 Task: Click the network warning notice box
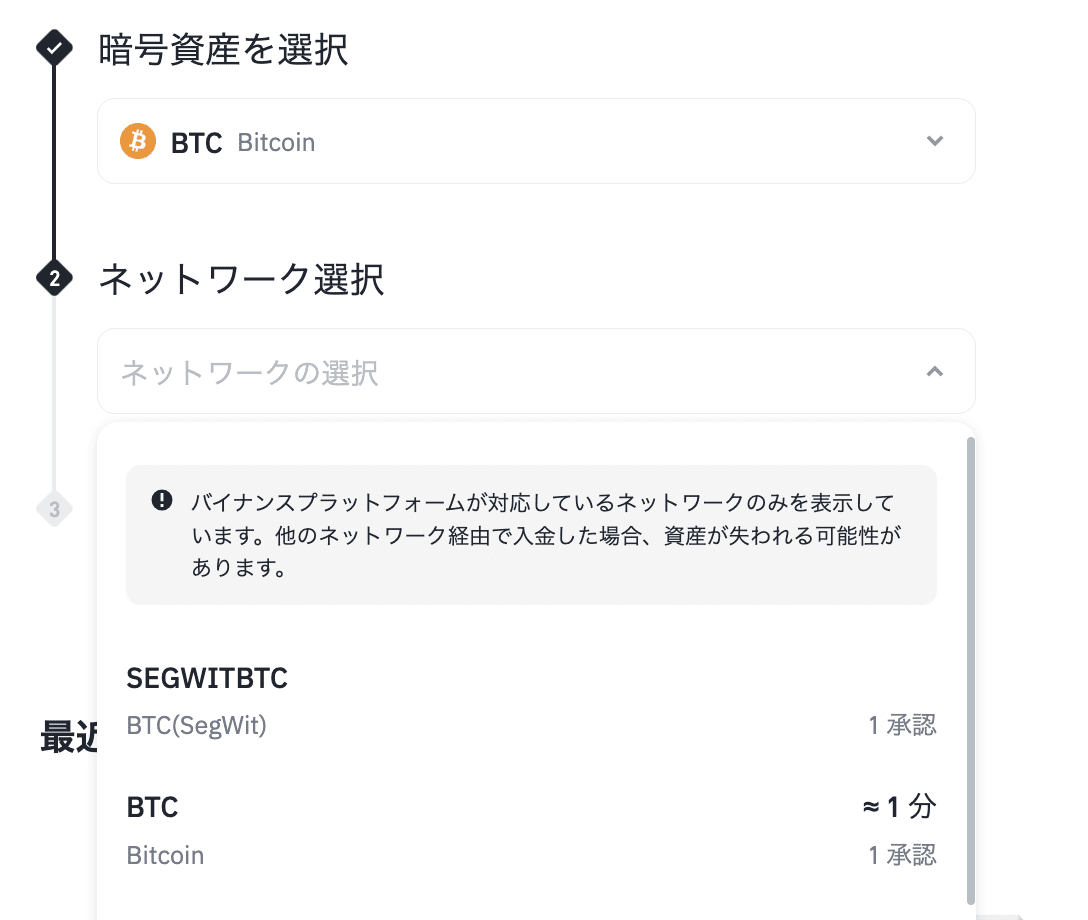tap(531, 534)
